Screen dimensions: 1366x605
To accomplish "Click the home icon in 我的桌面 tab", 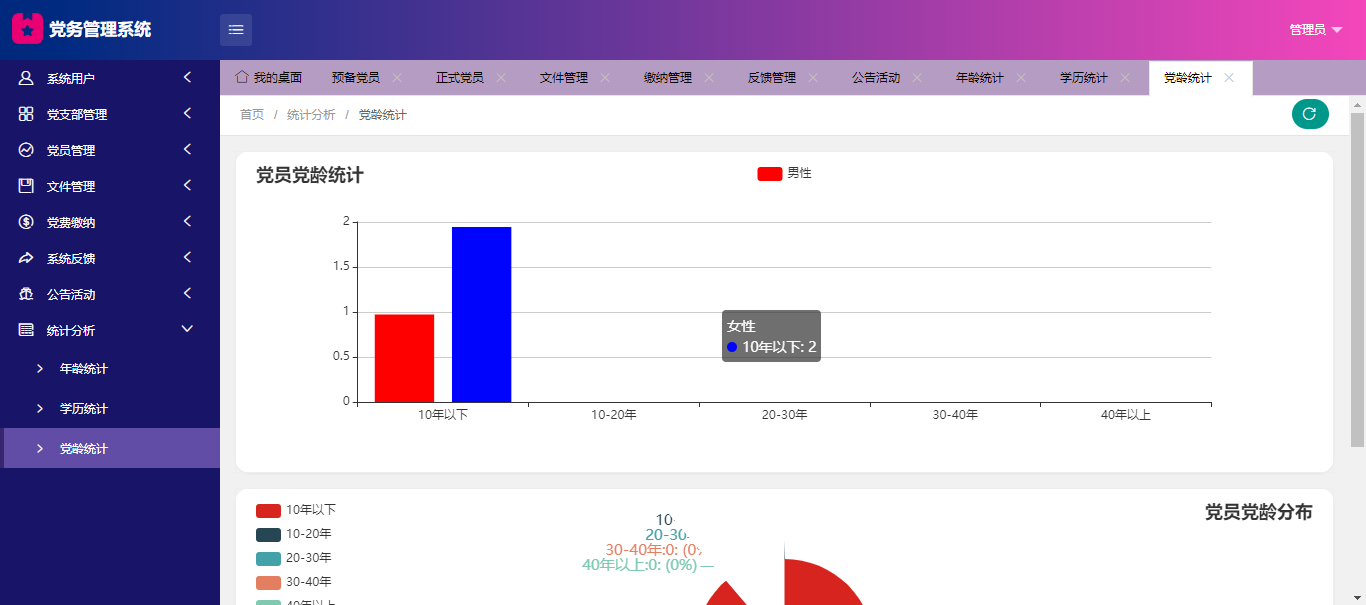I will (x=242, y=77).
